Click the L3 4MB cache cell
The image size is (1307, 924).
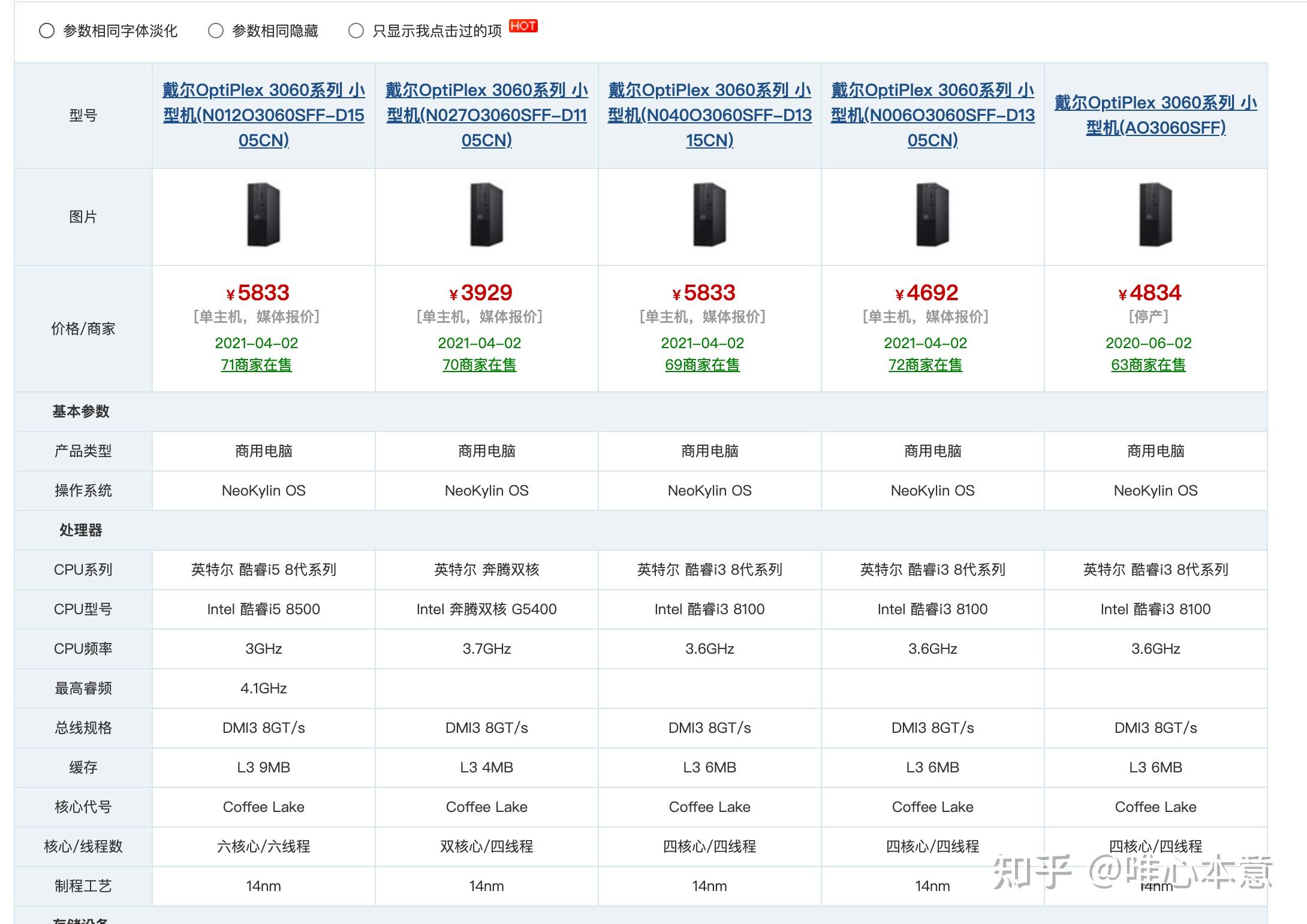(x=487, y=768)
